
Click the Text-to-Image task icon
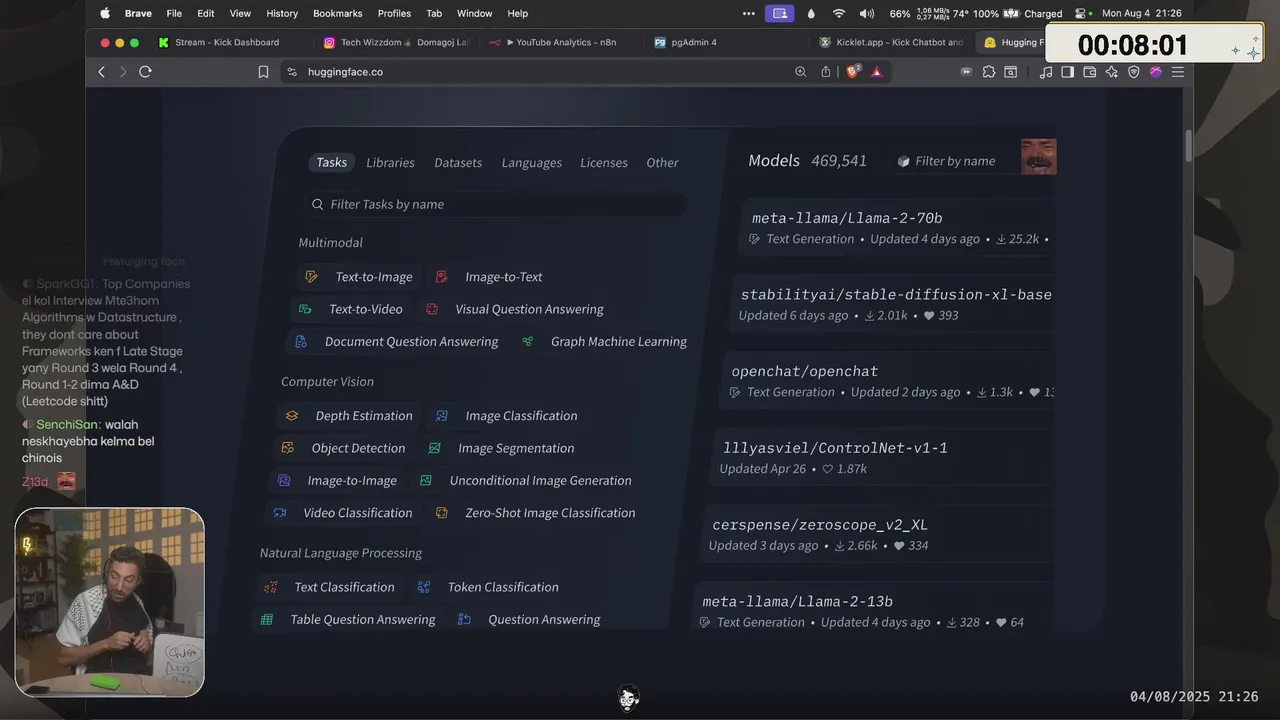click(311, 277)
